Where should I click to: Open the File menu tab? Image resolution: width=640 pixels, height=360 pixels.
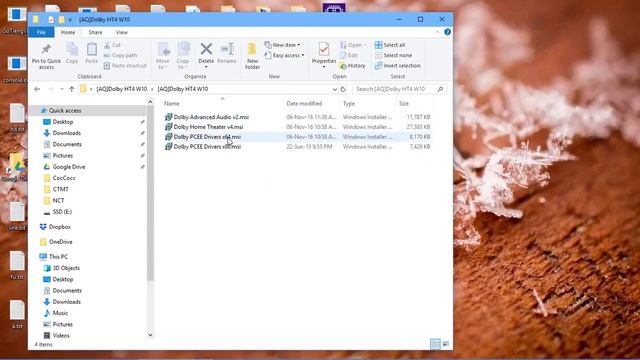coord(41,32)
